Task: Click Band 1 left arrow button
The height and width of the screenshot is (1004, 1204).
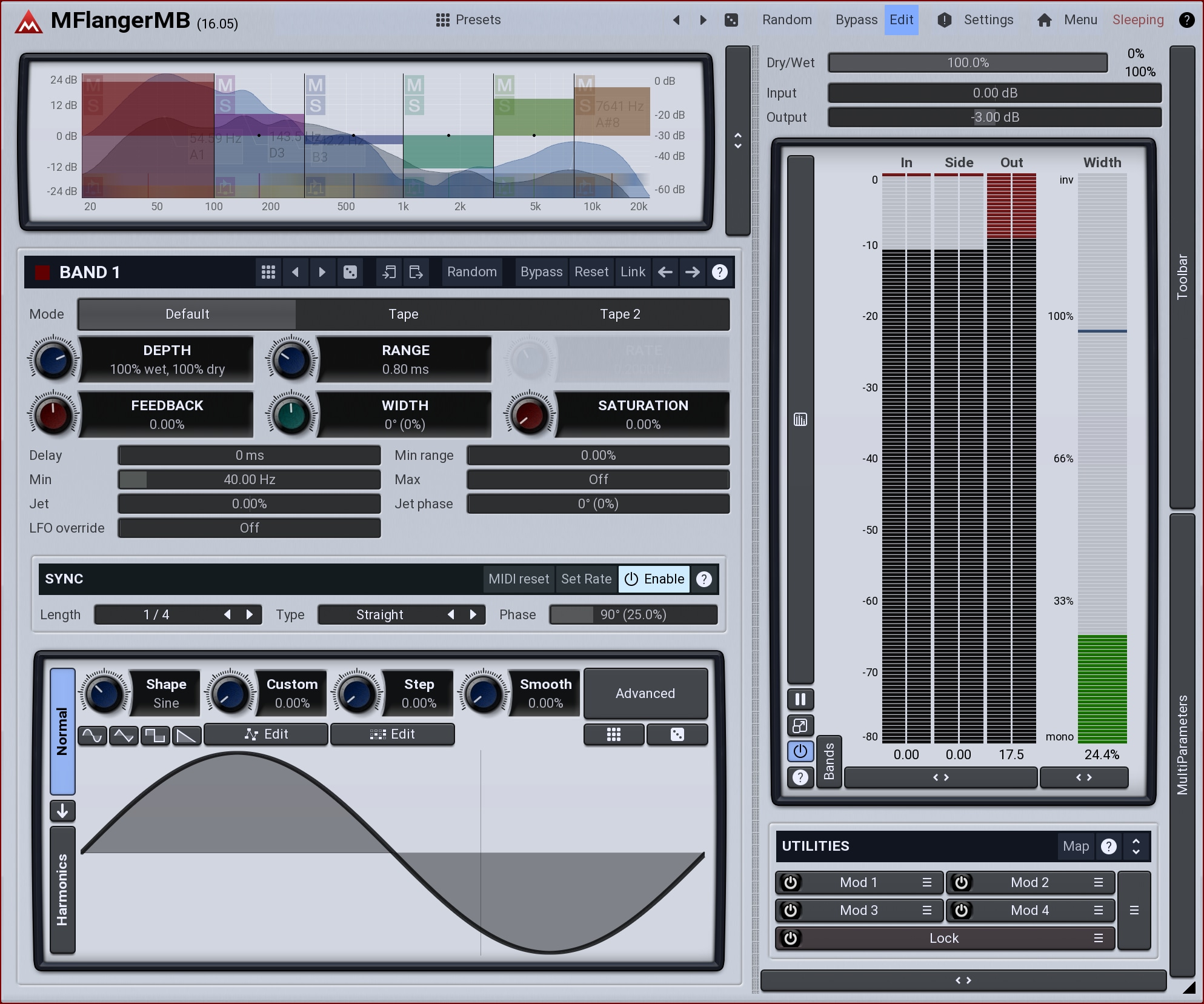Action: tap(665, 272)
